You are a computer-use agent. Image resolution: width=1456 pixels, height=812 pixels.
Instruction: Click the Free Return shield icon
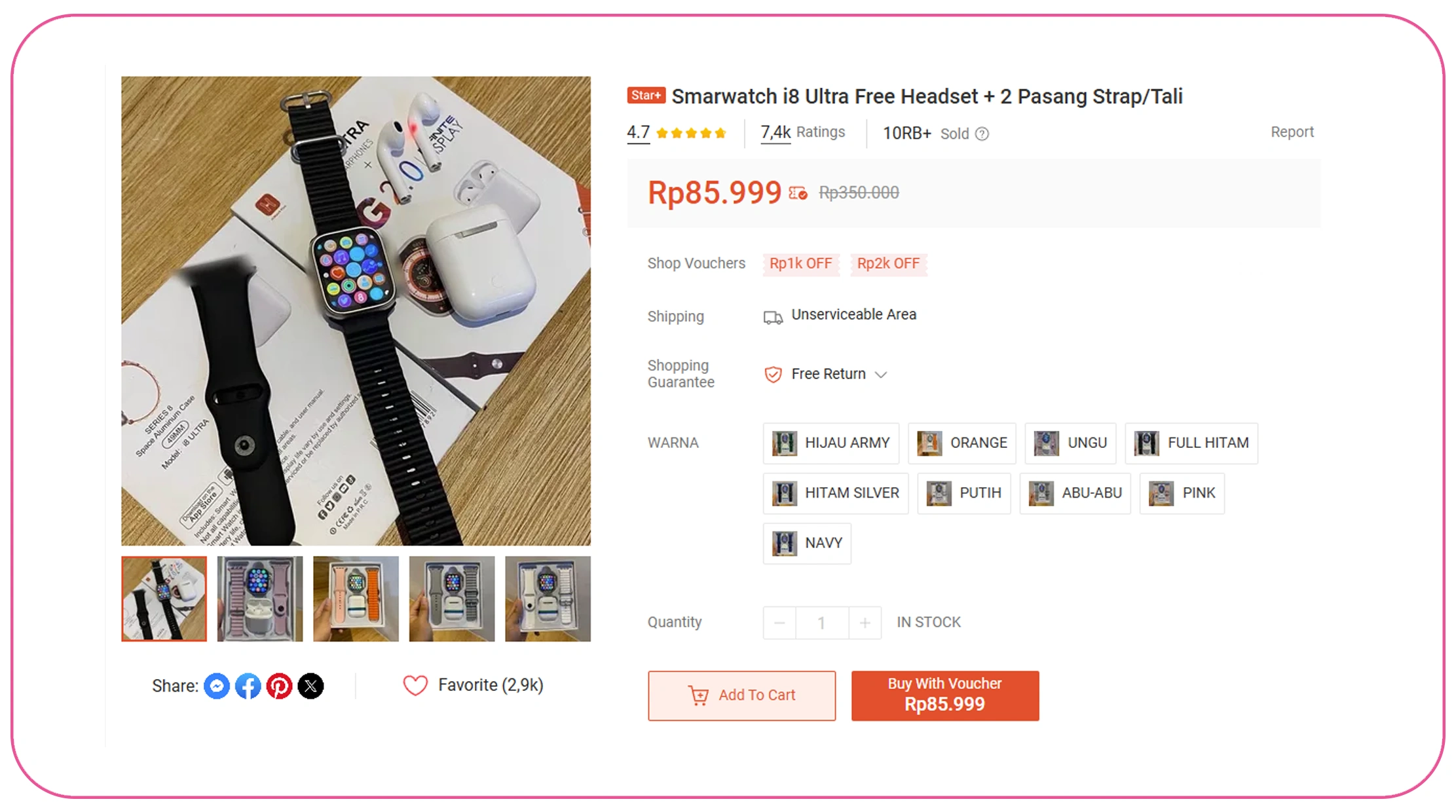point(773,374)
